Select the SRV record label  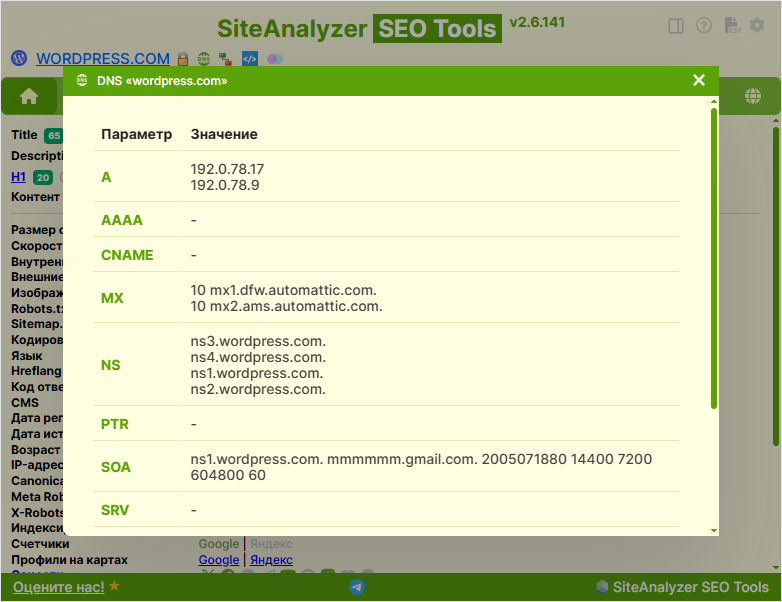(115, 510)
